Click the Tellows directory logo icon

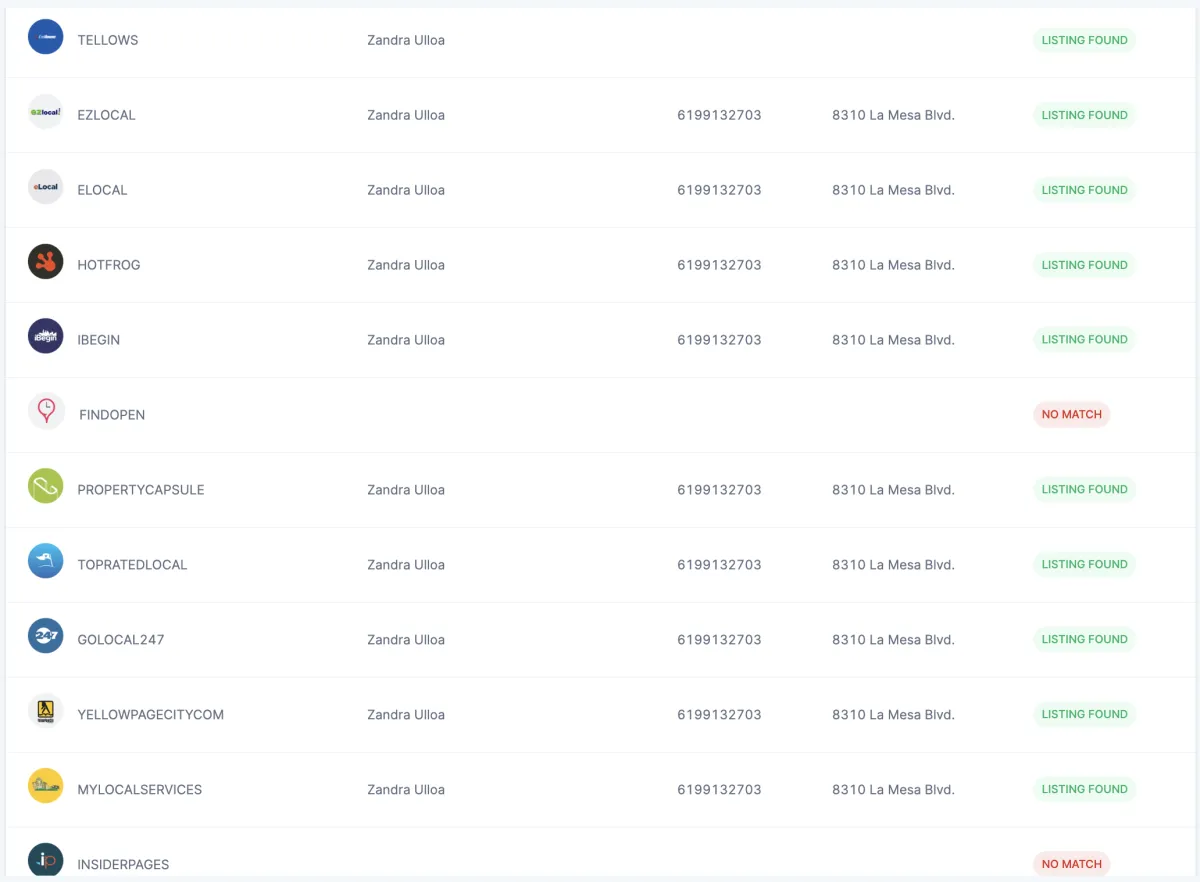(x=45, y=37)
